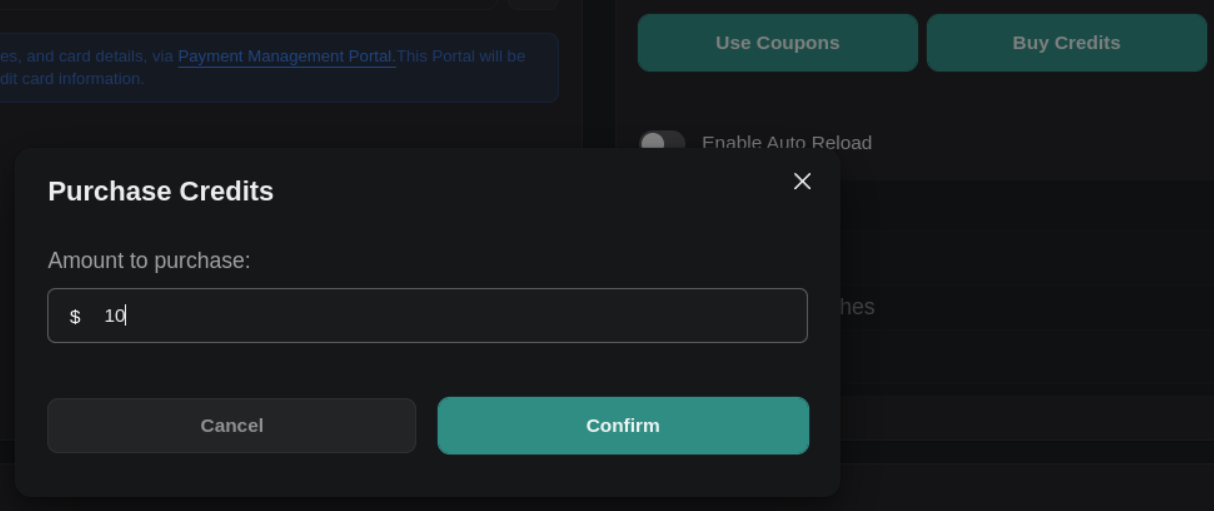Click the dollar sign currency symbol

tap(75, 317)
